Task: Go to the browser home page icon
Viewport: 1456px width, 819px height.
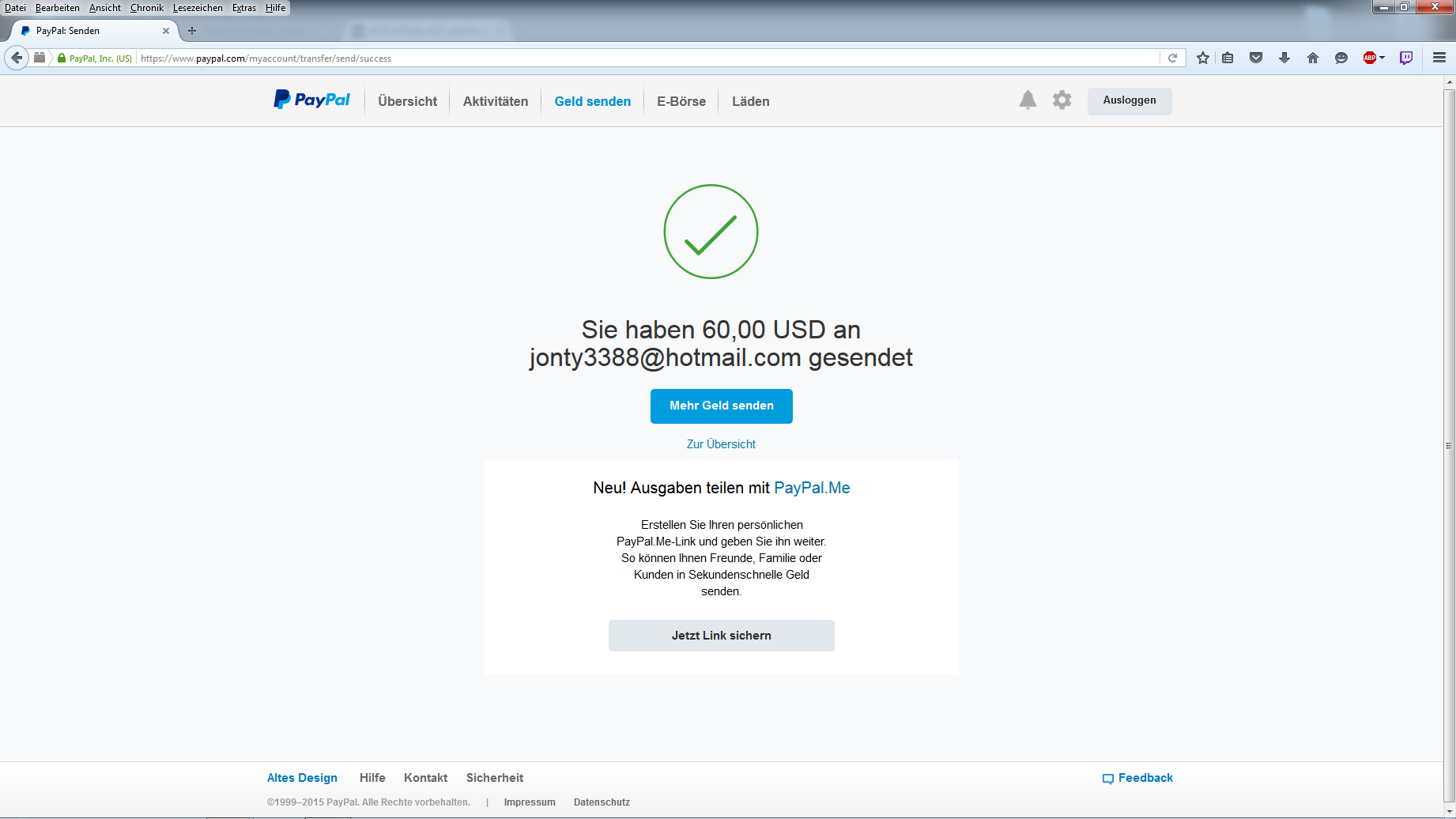Action: pyautogui.click(x=1313, y=58)
